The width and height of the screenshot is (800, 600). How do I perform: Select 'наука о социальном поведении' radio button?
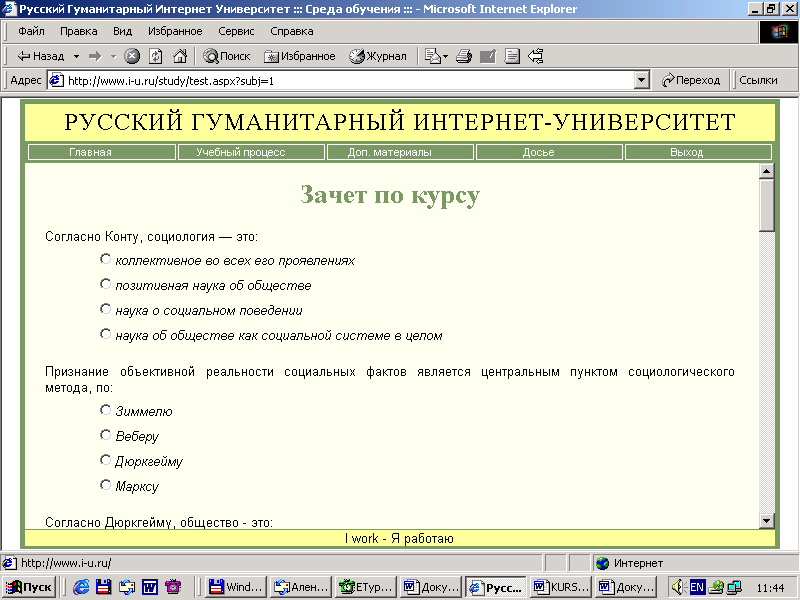(105, 309)
